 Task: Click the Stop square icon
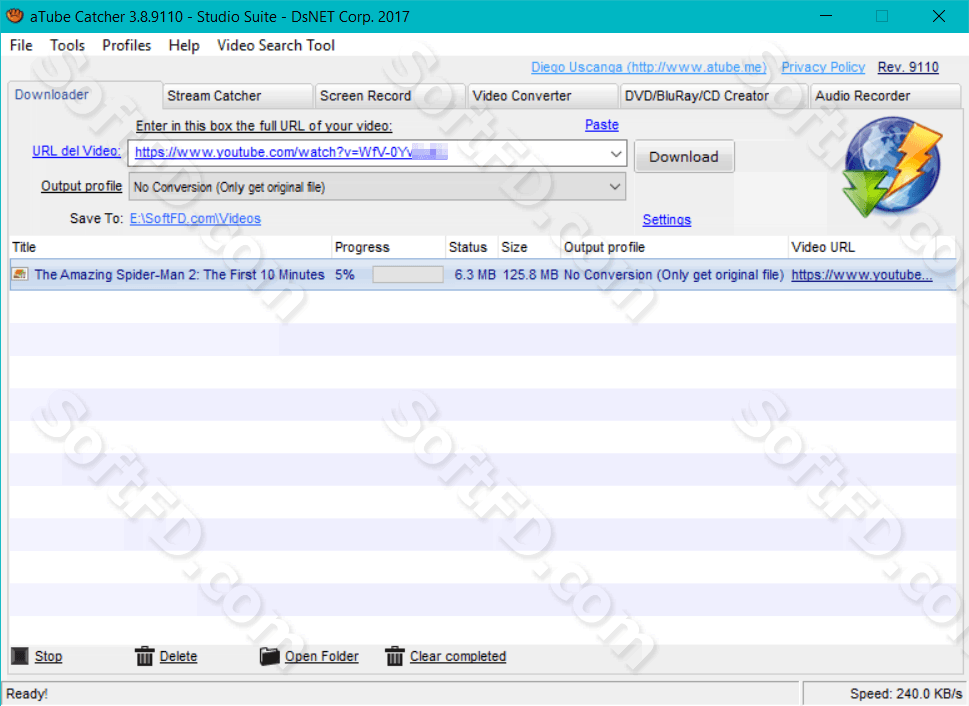click(x=20, y=656)
